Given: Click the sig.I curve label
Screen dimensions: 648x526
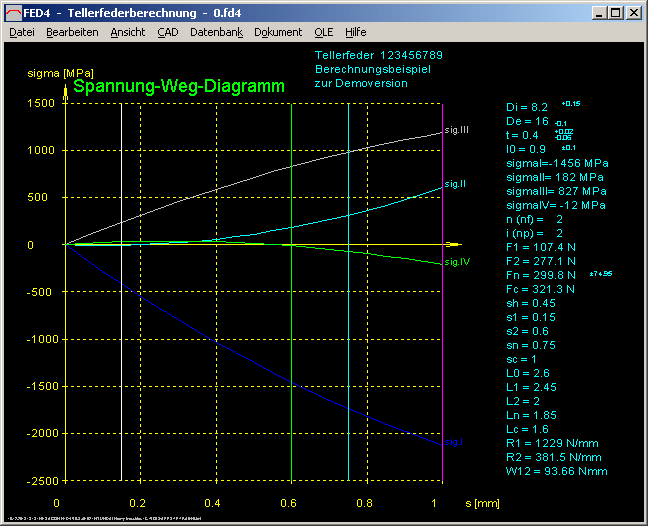Looking at the screenshot, I should (x=453, y=442).
